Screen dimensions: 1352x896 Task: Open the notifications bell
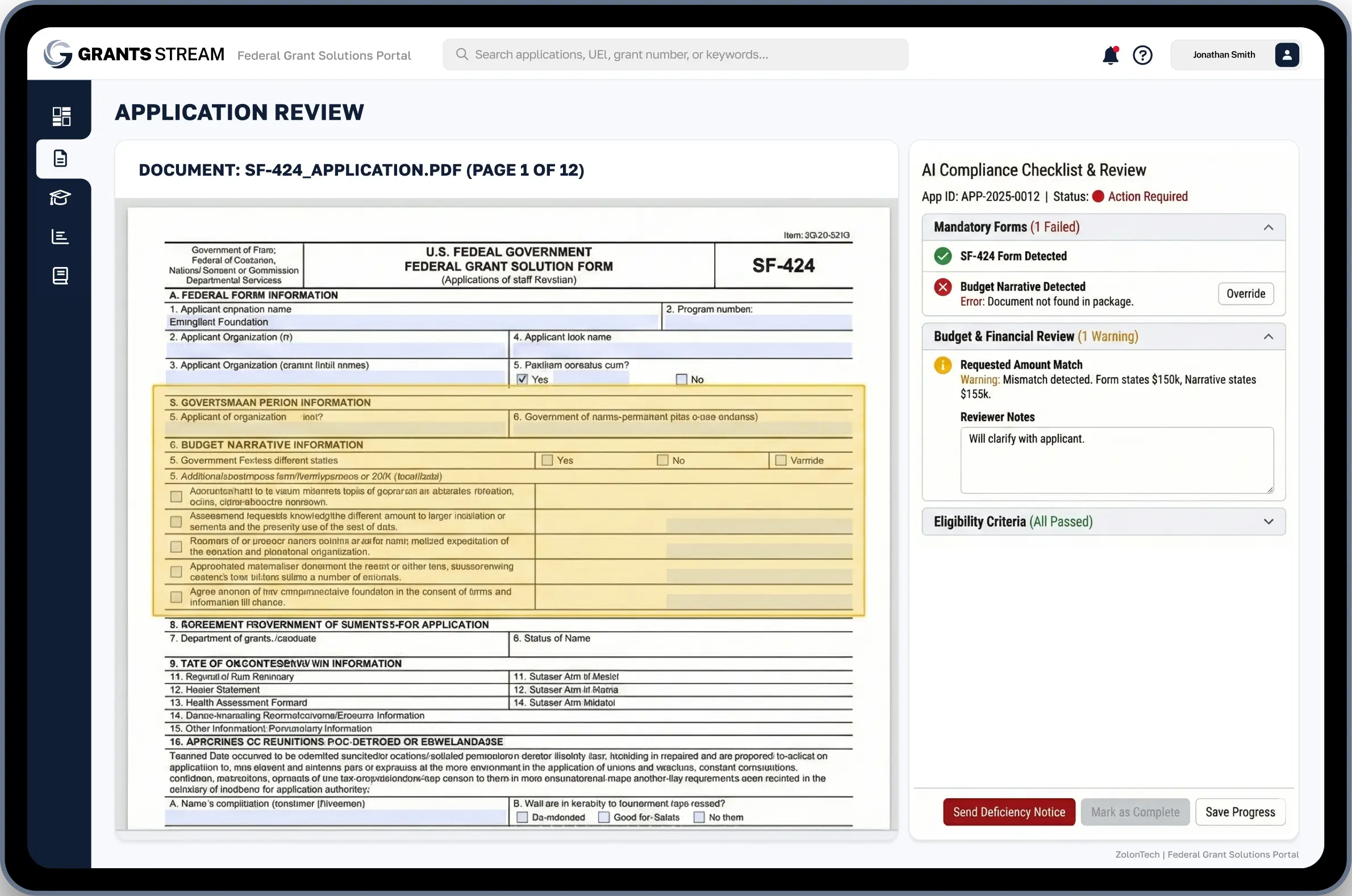[1110, 56]
